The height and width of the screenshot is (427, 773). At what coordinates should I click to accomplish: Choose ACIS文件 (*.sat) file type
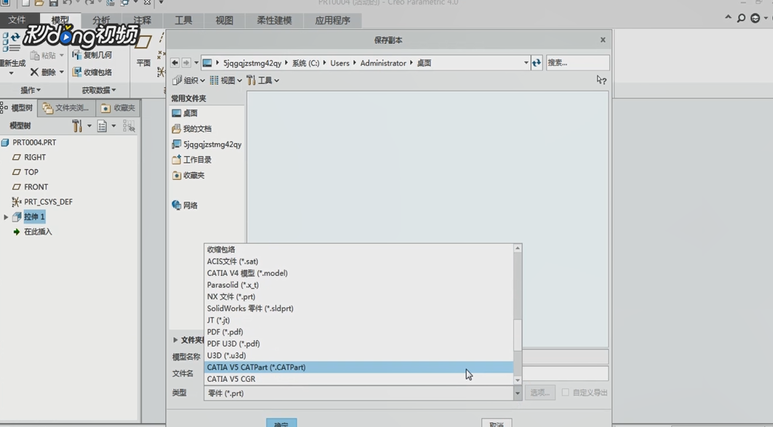pyautogui.click(x=358, y=261)
